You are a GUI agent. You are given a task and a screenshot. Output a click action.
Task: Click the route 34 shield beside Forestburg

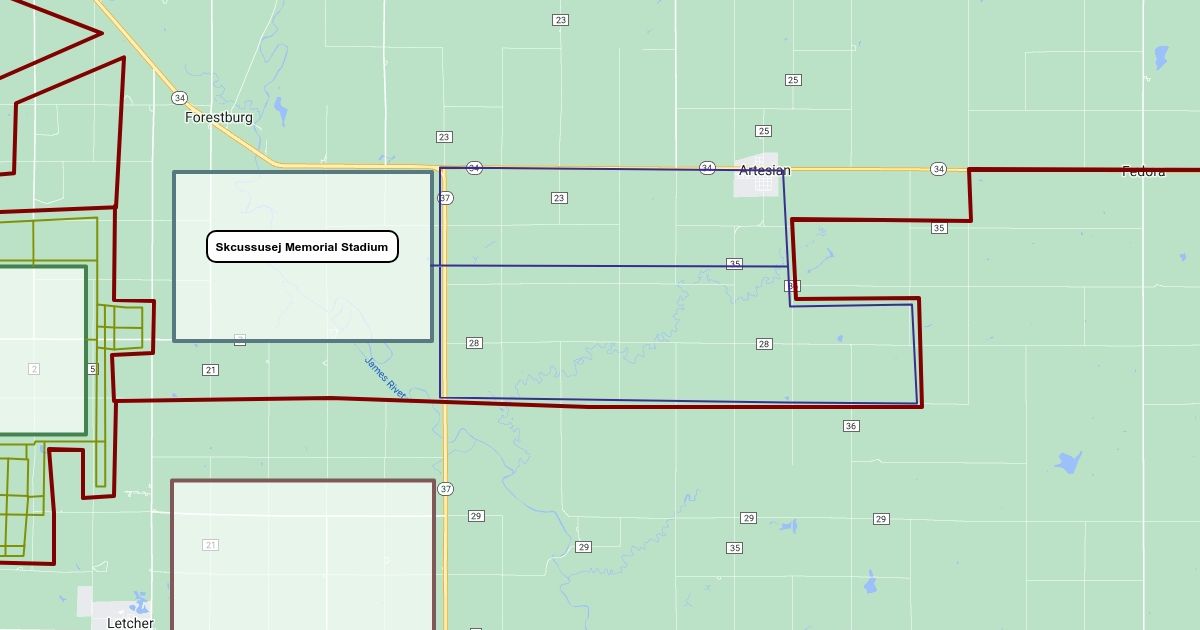179,98
